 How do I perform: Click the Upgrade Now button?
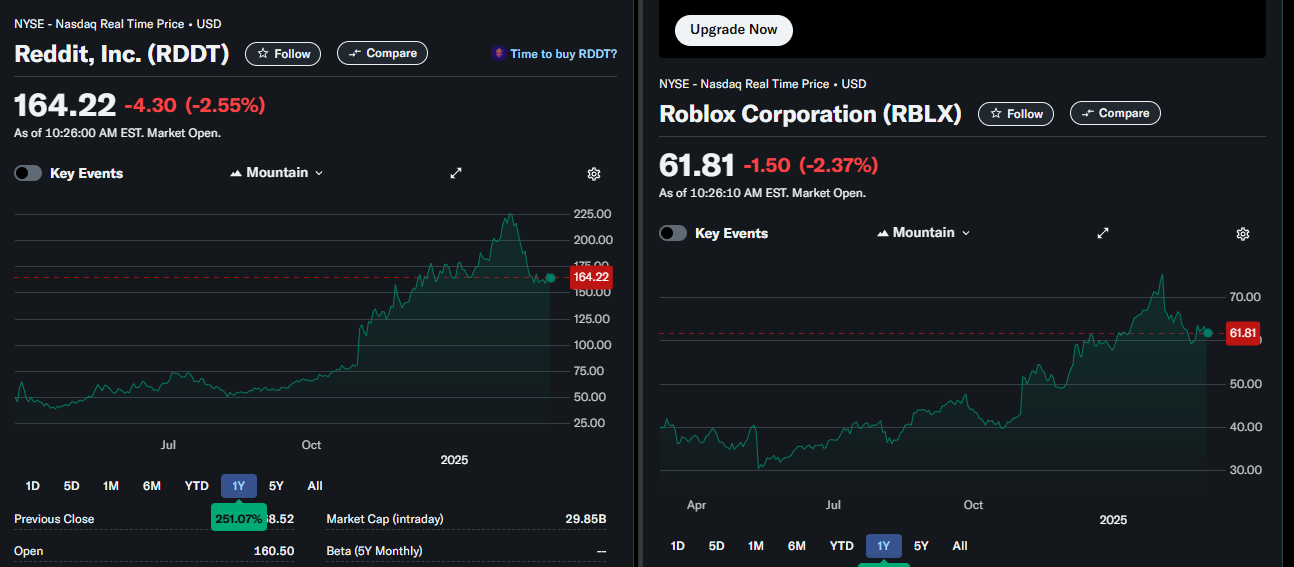click(x=734, y=30)
